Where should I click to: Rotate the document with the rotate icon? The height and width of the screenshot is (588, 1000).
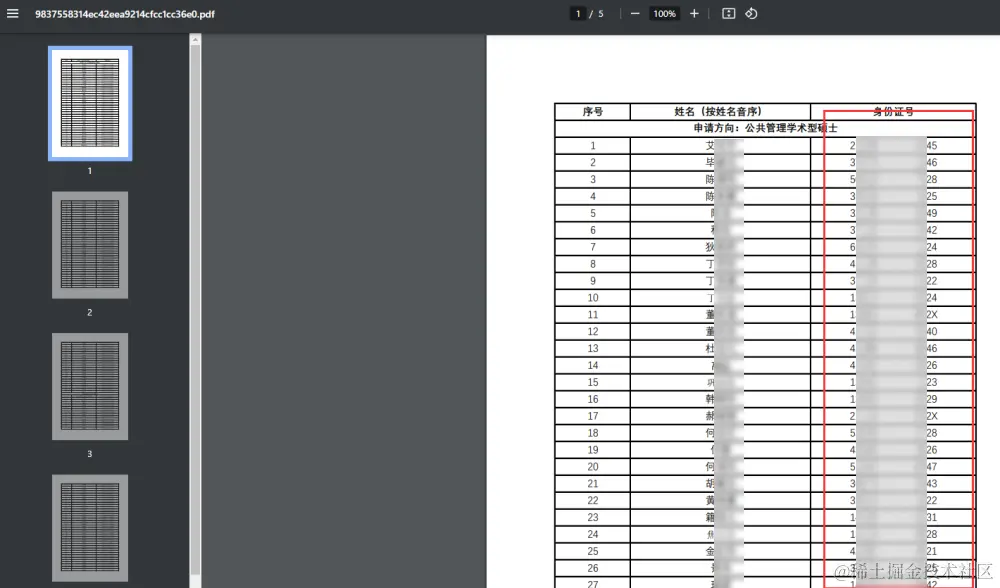click(751, 13)
